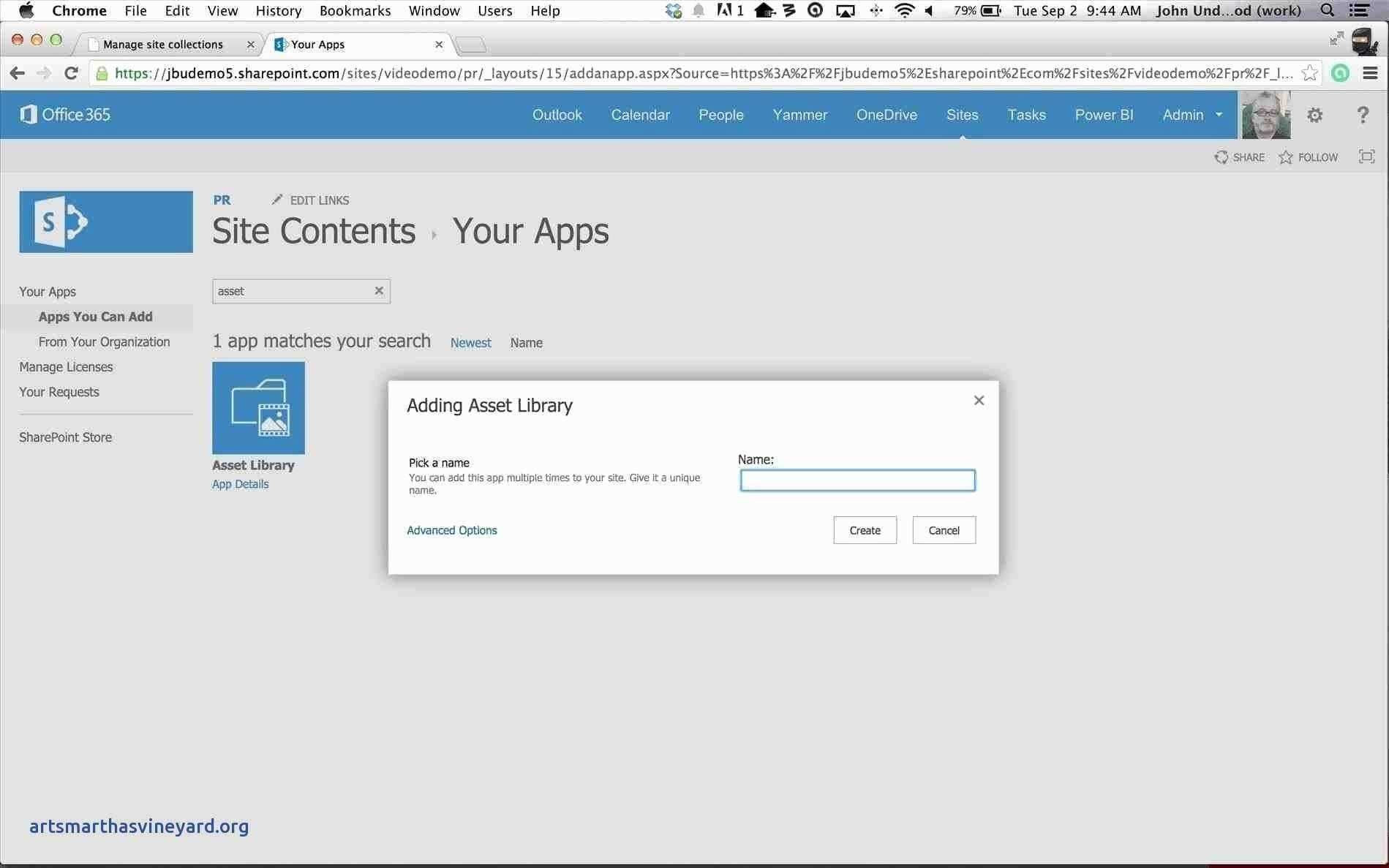Open the Chrome Users menu

(x=494, y=10)
